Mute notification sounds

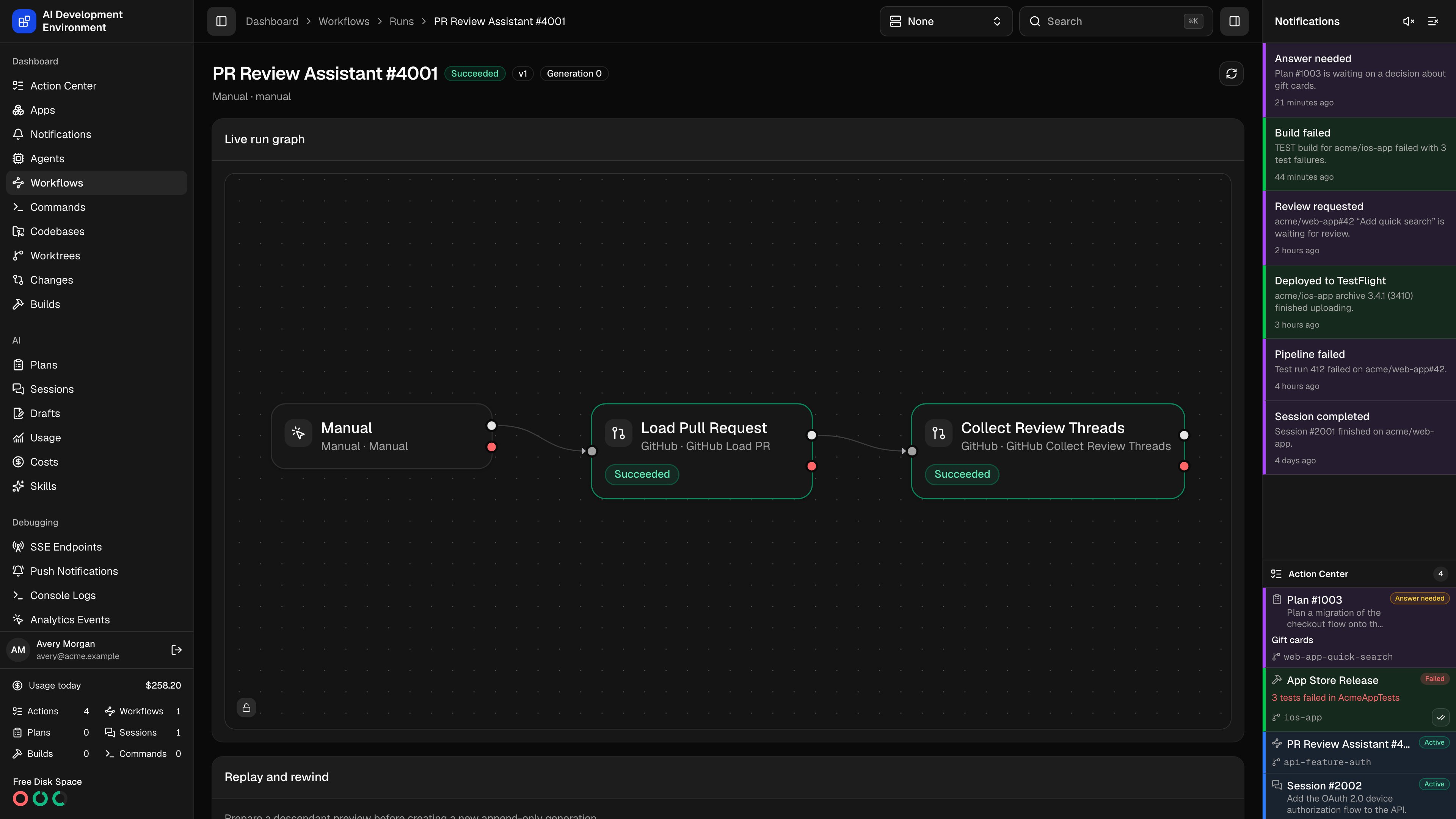click(x=1409, y=22)
